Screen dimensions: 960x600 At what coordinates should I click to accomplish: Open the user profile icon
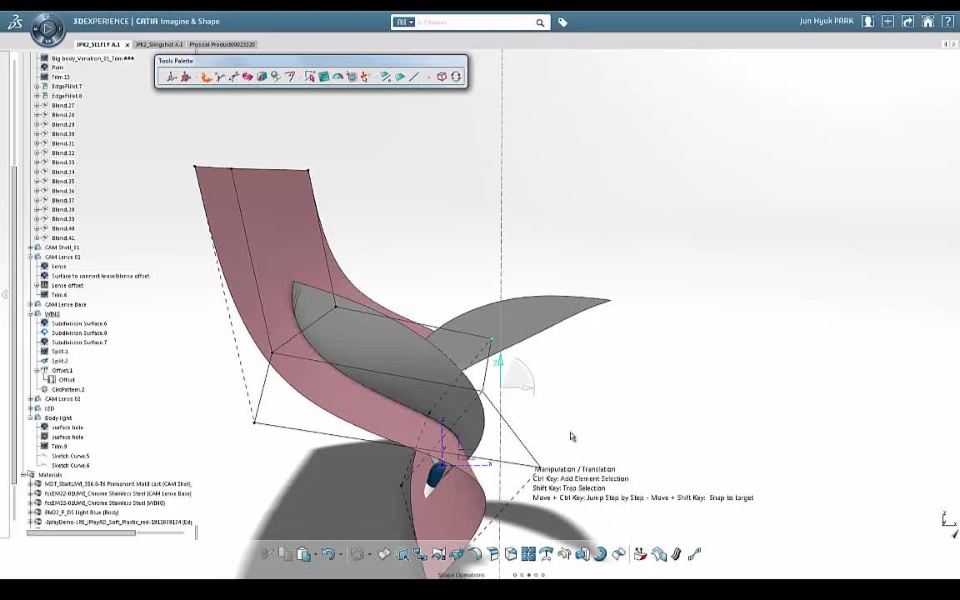[x=868, y=21]
